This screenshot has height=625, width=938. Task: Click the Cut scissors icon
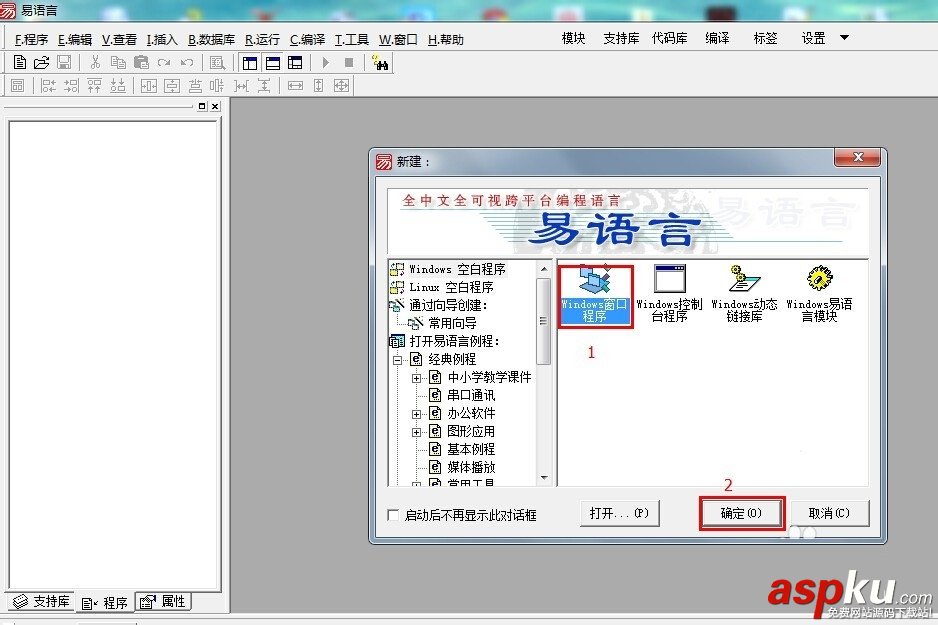click(x=95, y=63)
